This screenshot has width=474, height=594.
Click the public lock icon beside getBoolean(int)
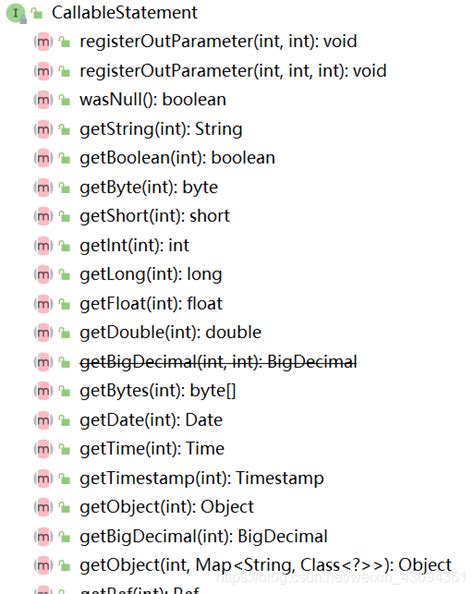pyautogui.click(x=65, y=158)
